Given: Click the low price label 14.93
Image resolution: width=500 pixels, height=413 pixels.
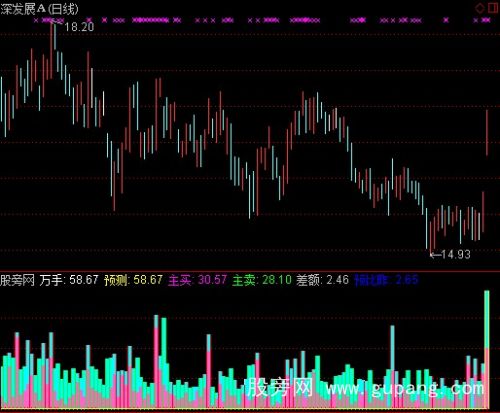Looking at the screenshot, I should tap(455, 255).
